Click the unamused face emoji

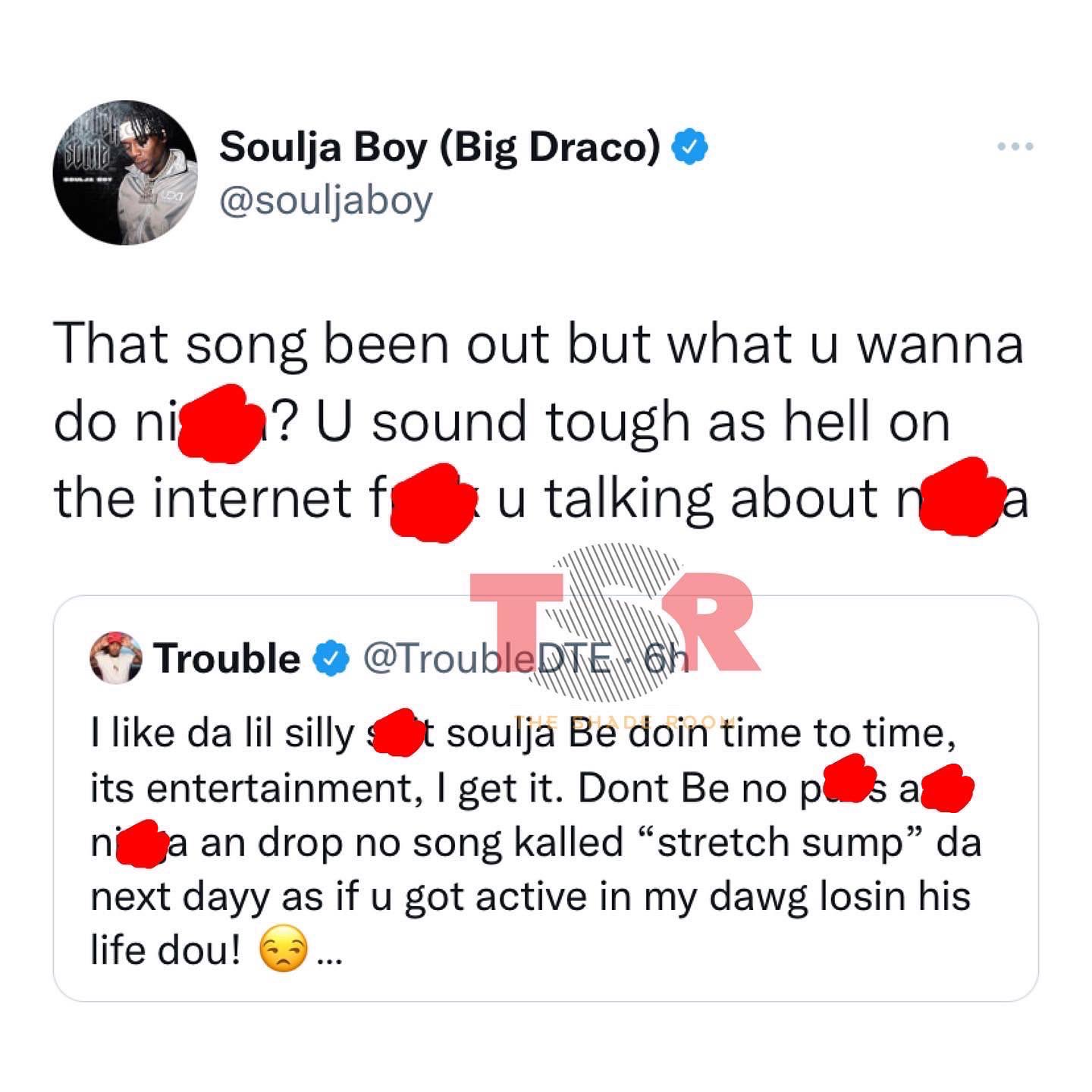point(284,950)
